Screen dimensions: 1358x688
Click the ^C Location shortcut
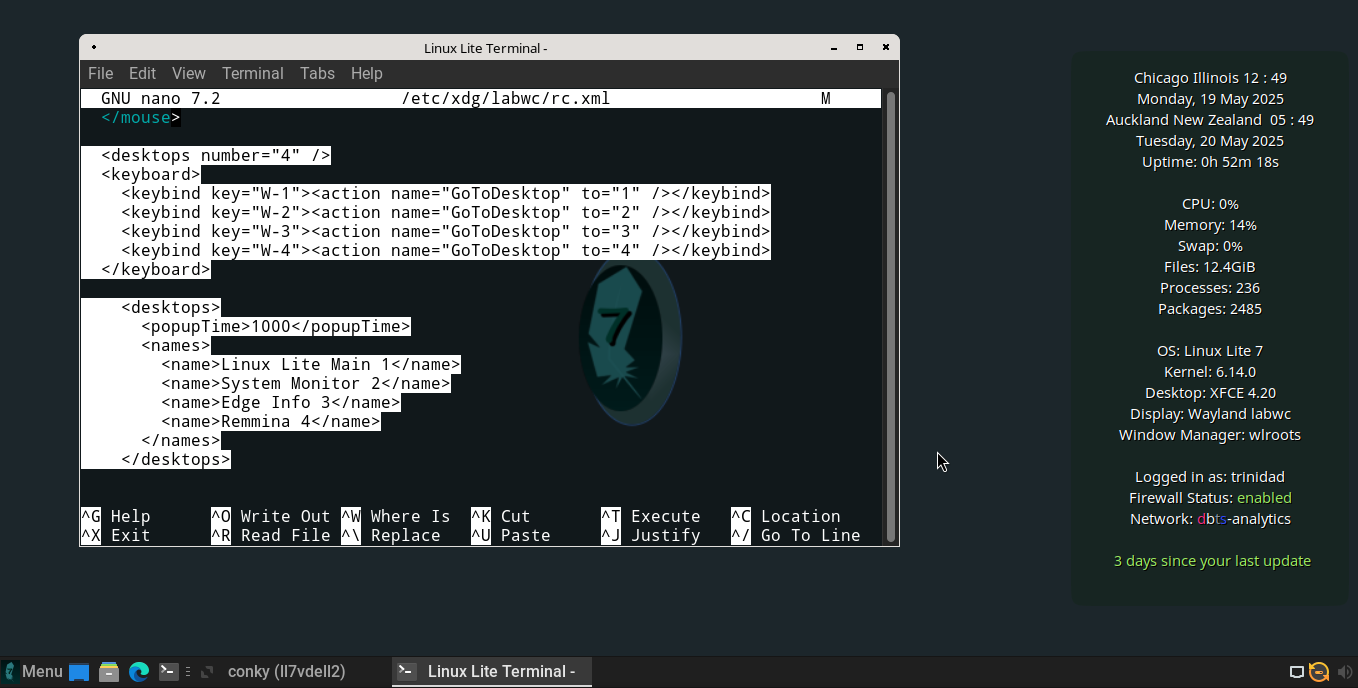coord(786,516)
